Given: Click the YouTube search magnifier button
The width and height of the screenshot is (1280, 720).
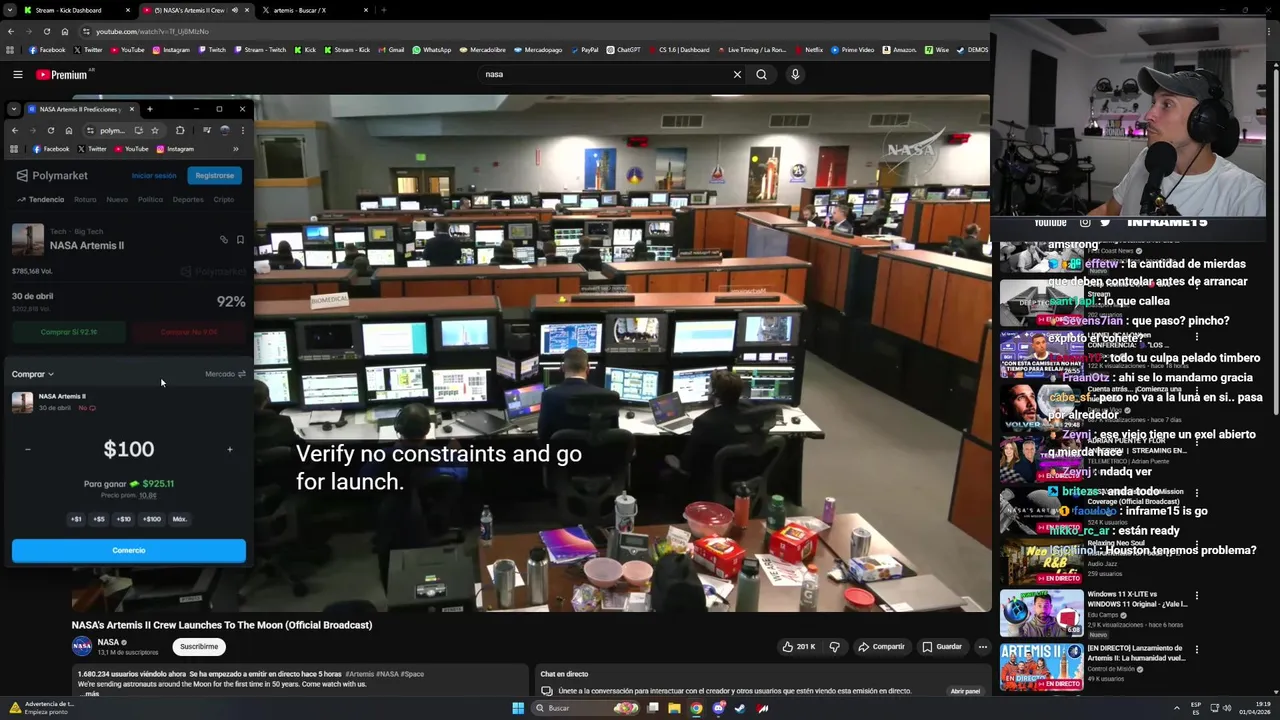Looking at the screenshot, I should 761,74.
